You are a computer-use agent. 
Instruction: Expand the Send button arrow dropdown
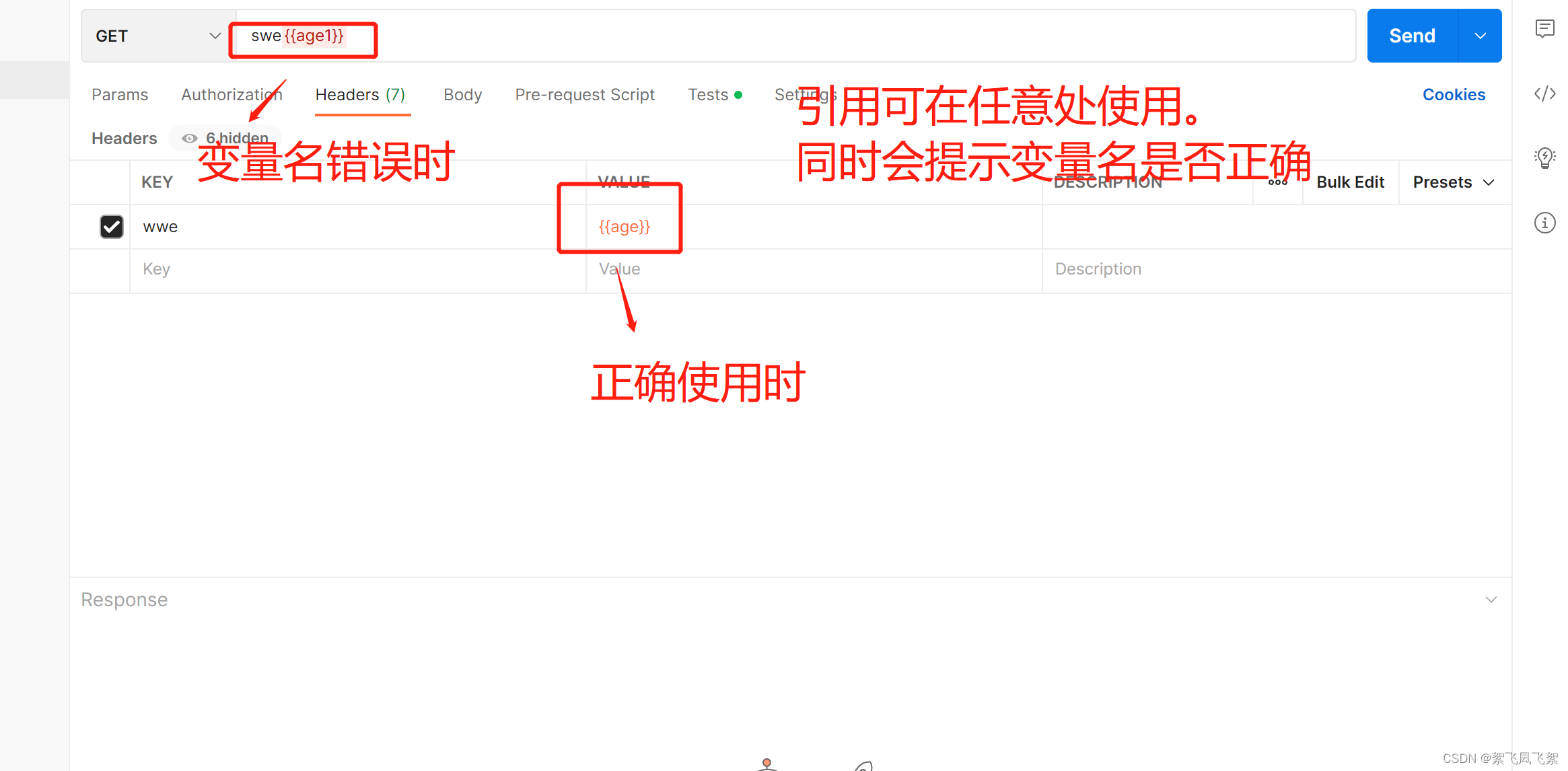[x=1480, y=36]
